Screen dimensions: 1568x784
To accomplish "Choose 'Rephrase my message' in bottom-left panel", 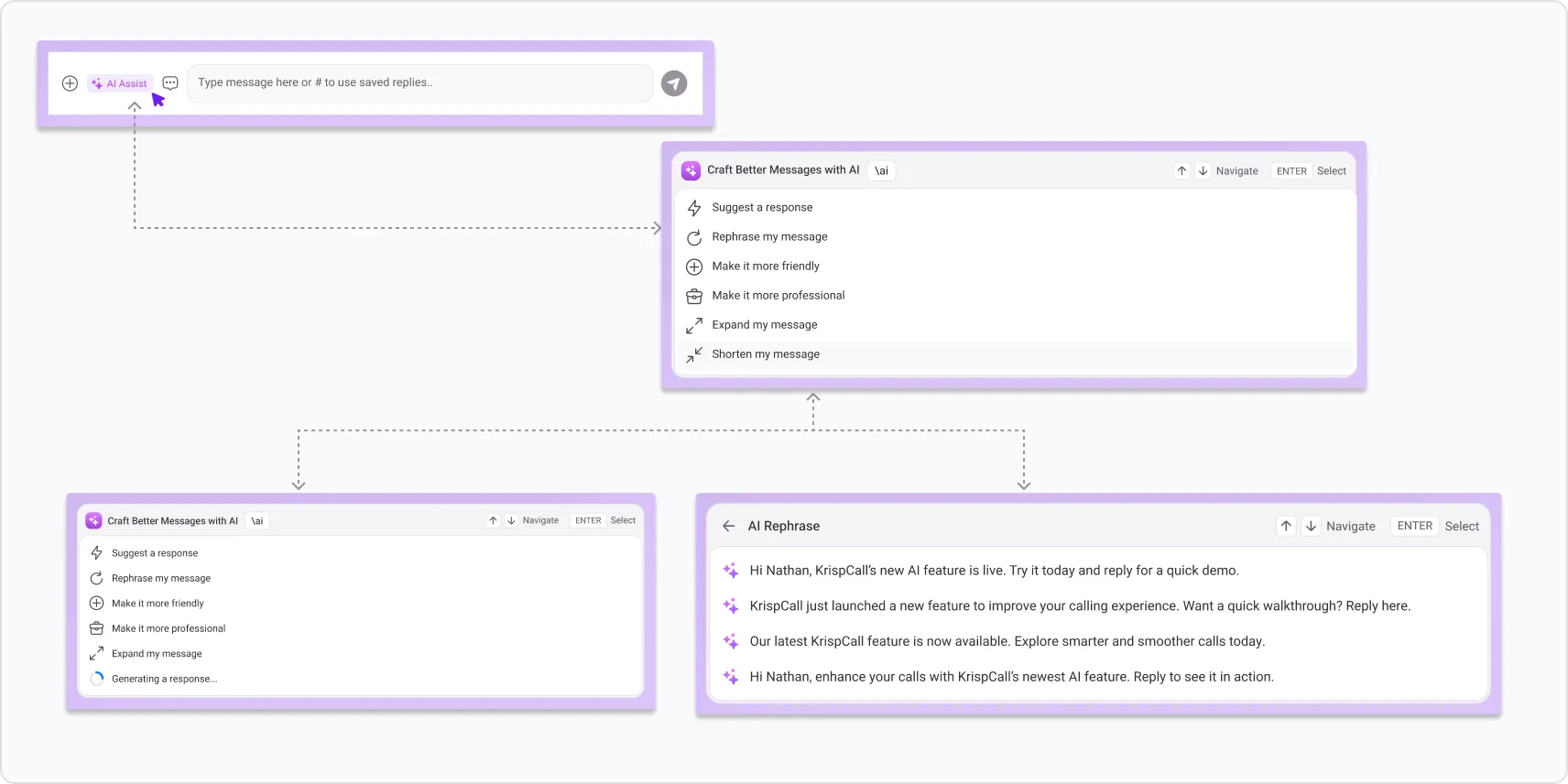I will pyautogui.click(x=362, y=578).
